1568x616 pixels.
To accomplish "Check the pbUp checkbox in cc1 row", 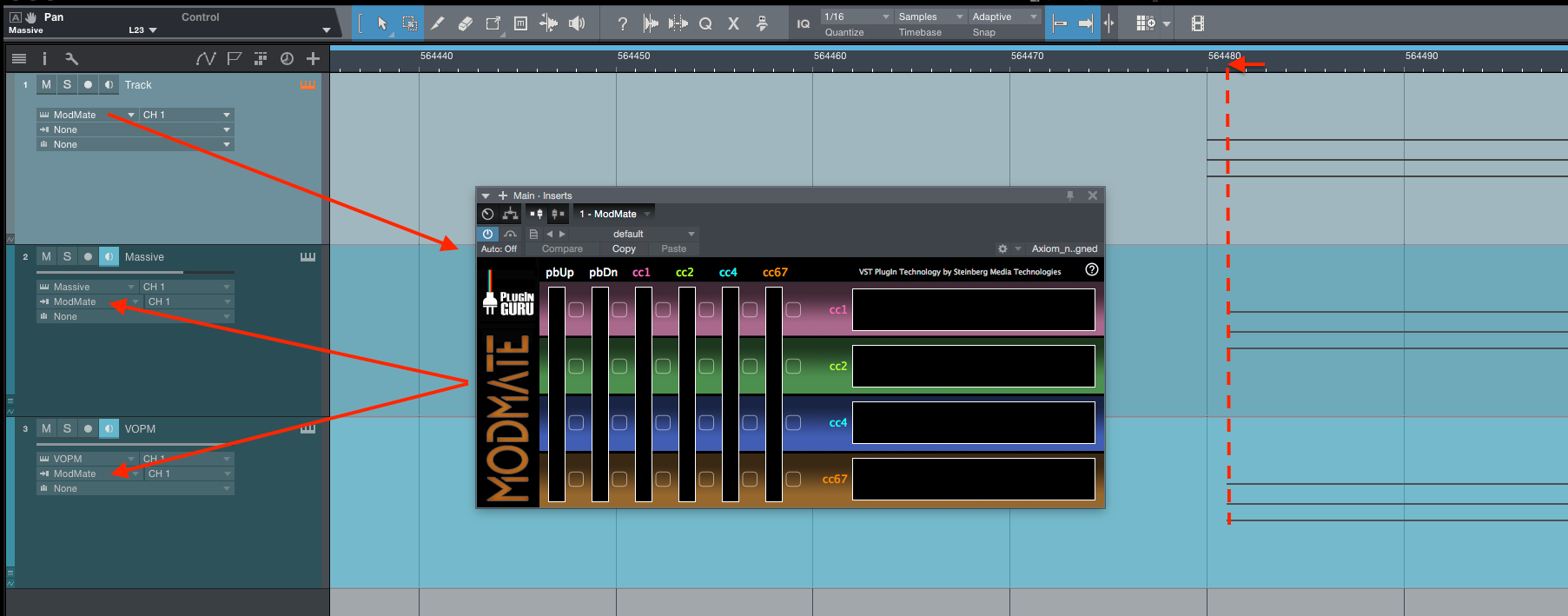I will tap(576, 309).
